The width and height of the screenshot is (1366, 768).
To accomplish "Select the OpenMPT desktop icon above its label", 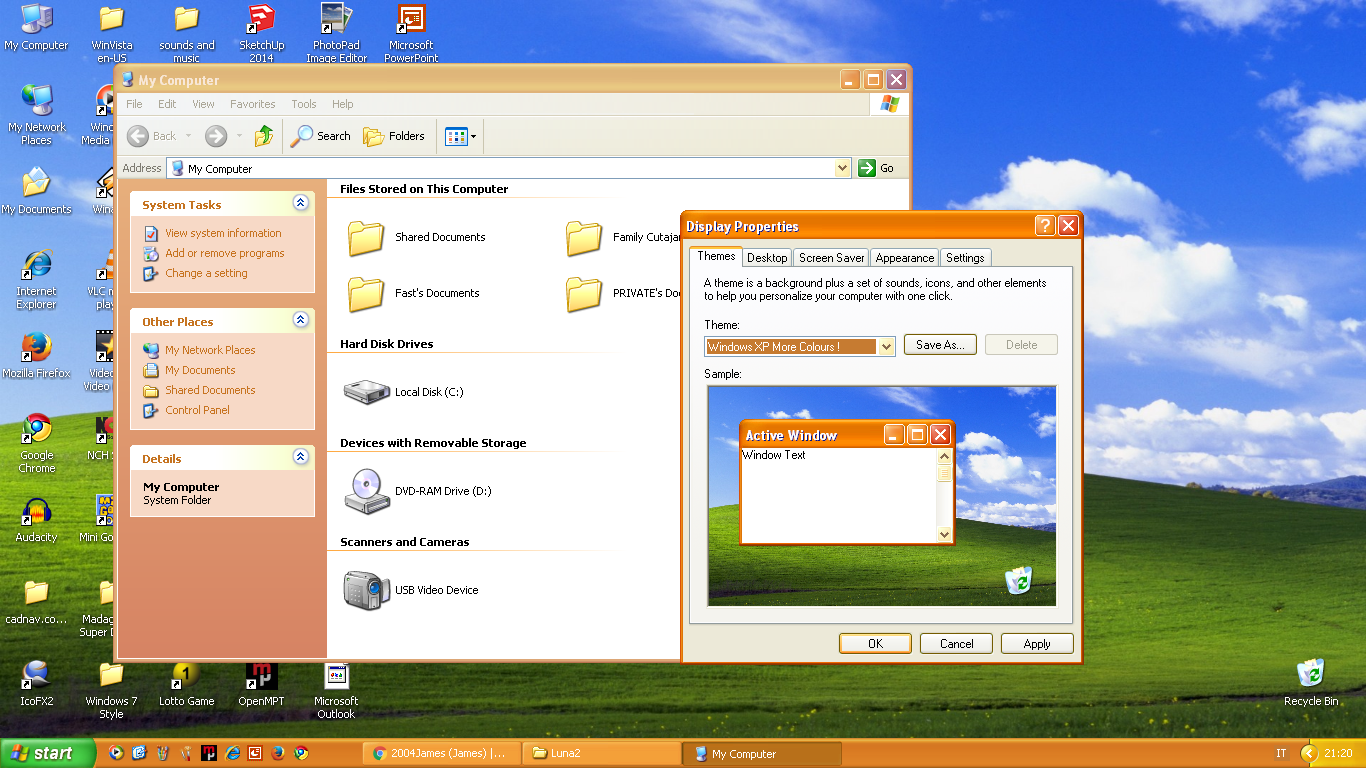I will (x=261, y=676).
